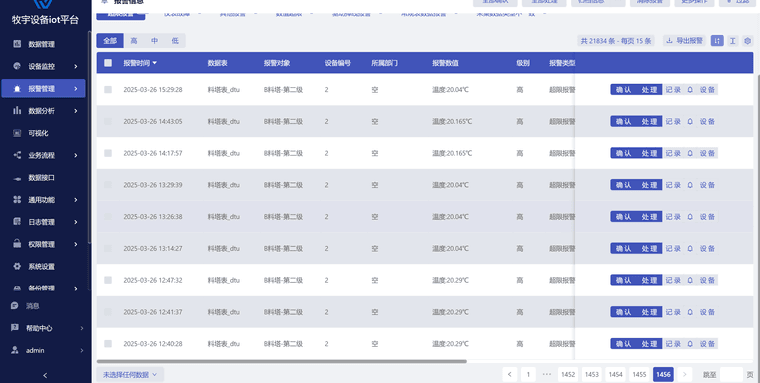Go to page 1453 in pagination
This screenshot has width=760, height=383.
tap(592, 374)
